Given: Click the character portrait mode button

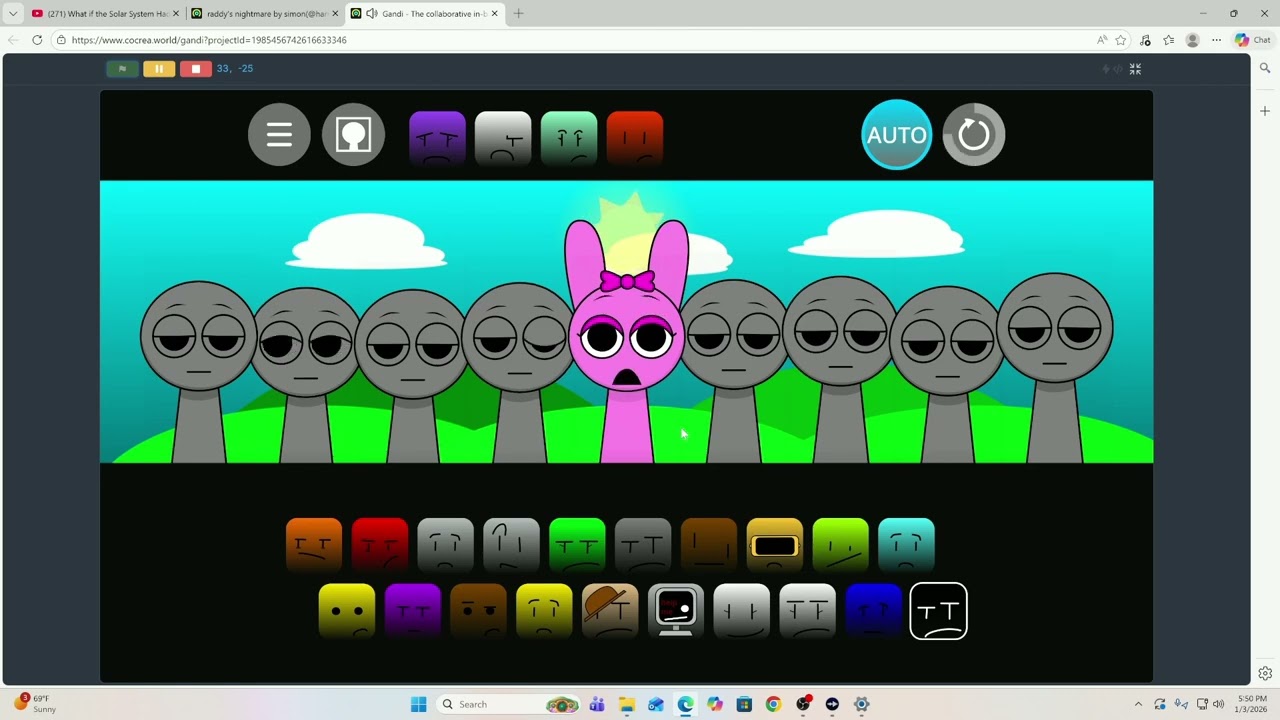Looking at the screenshot, I should pos(353,134).
